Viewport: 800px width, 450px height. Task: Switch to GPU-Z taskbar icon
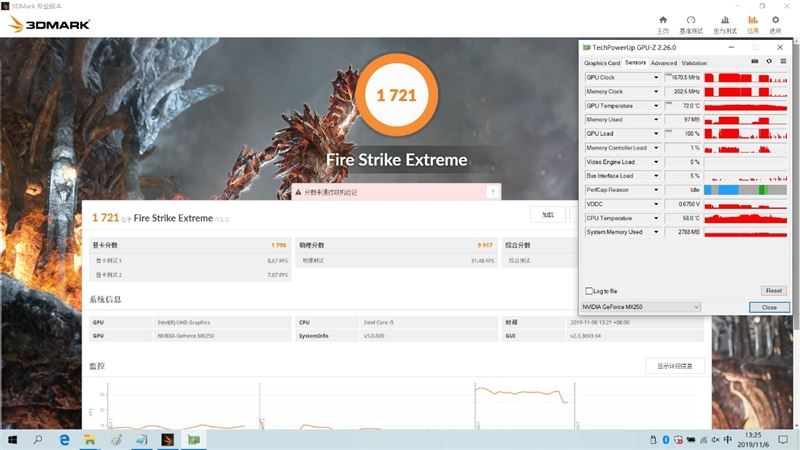(194, 439)
